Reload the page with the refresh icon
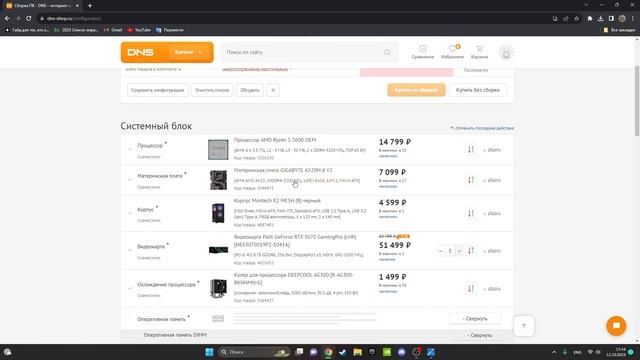640x360 pixels. point(28,18)
